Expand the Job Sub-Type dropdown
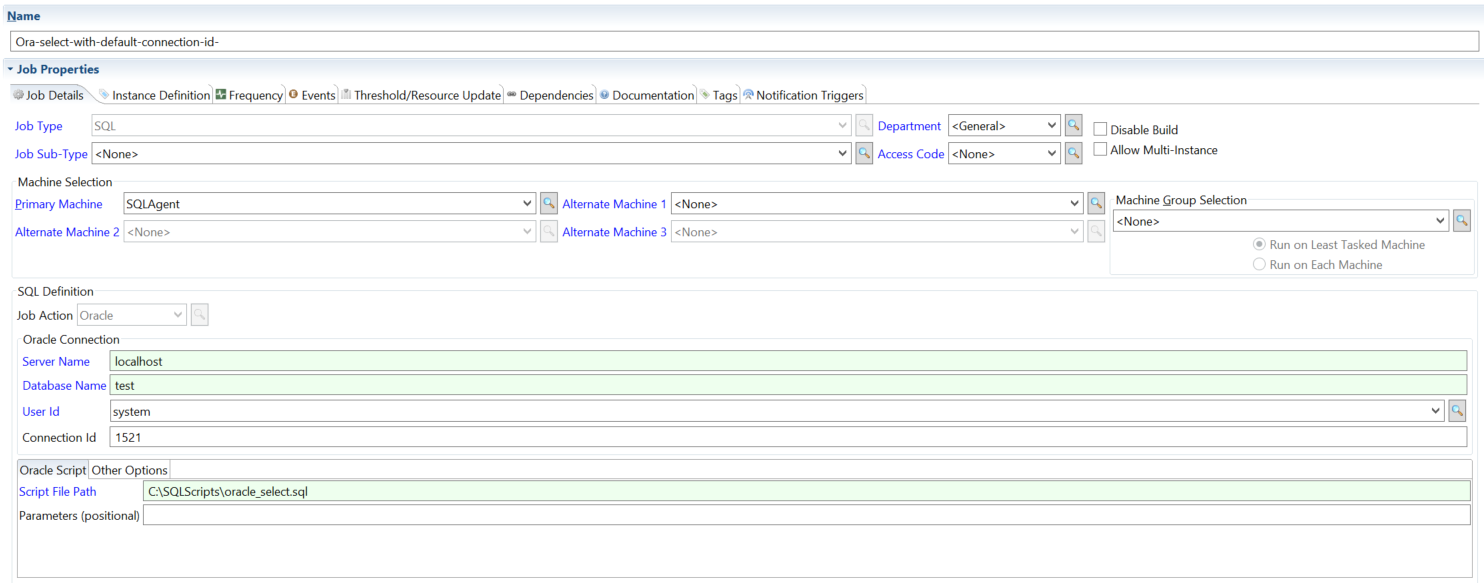 pyautogui.click(x=844, y=154)
